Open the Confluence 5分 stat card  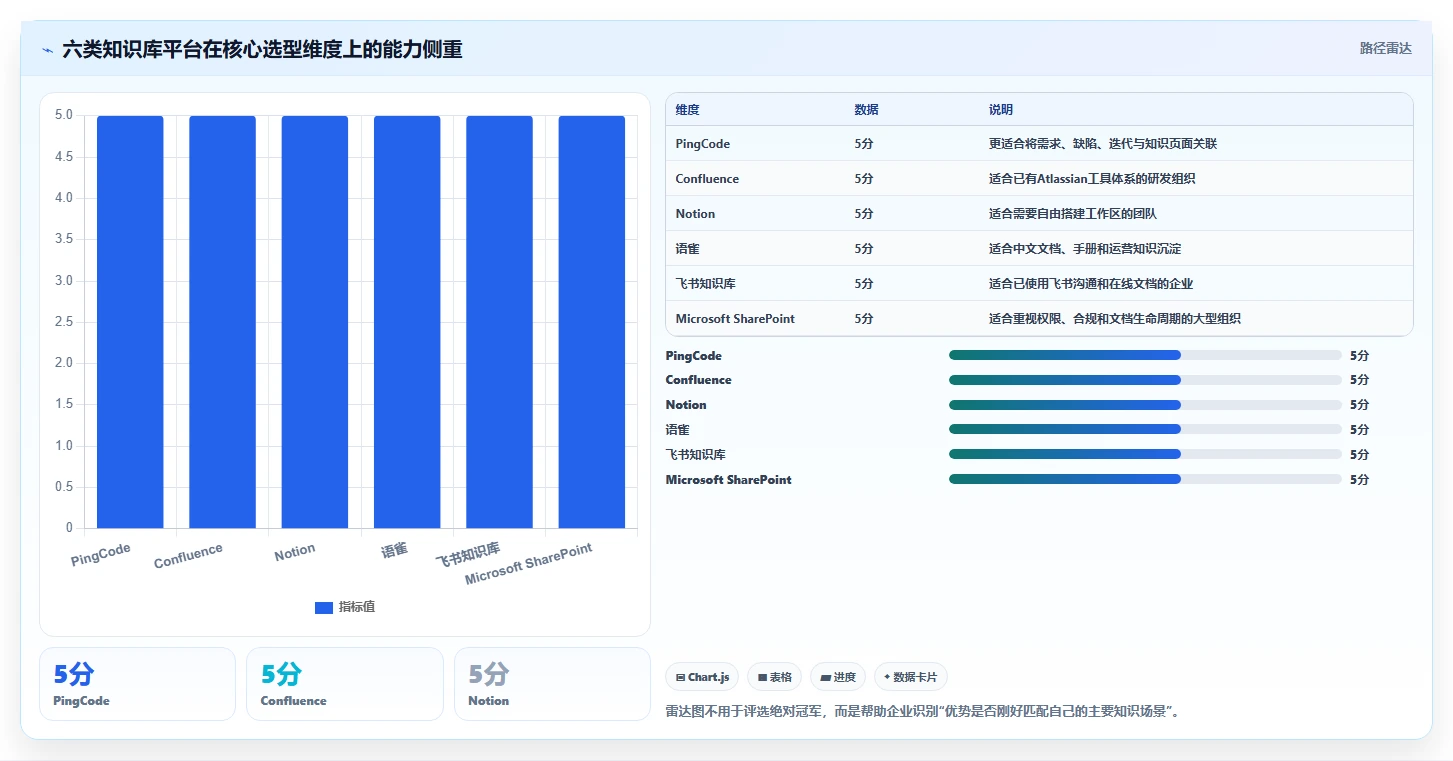(344, 684)
